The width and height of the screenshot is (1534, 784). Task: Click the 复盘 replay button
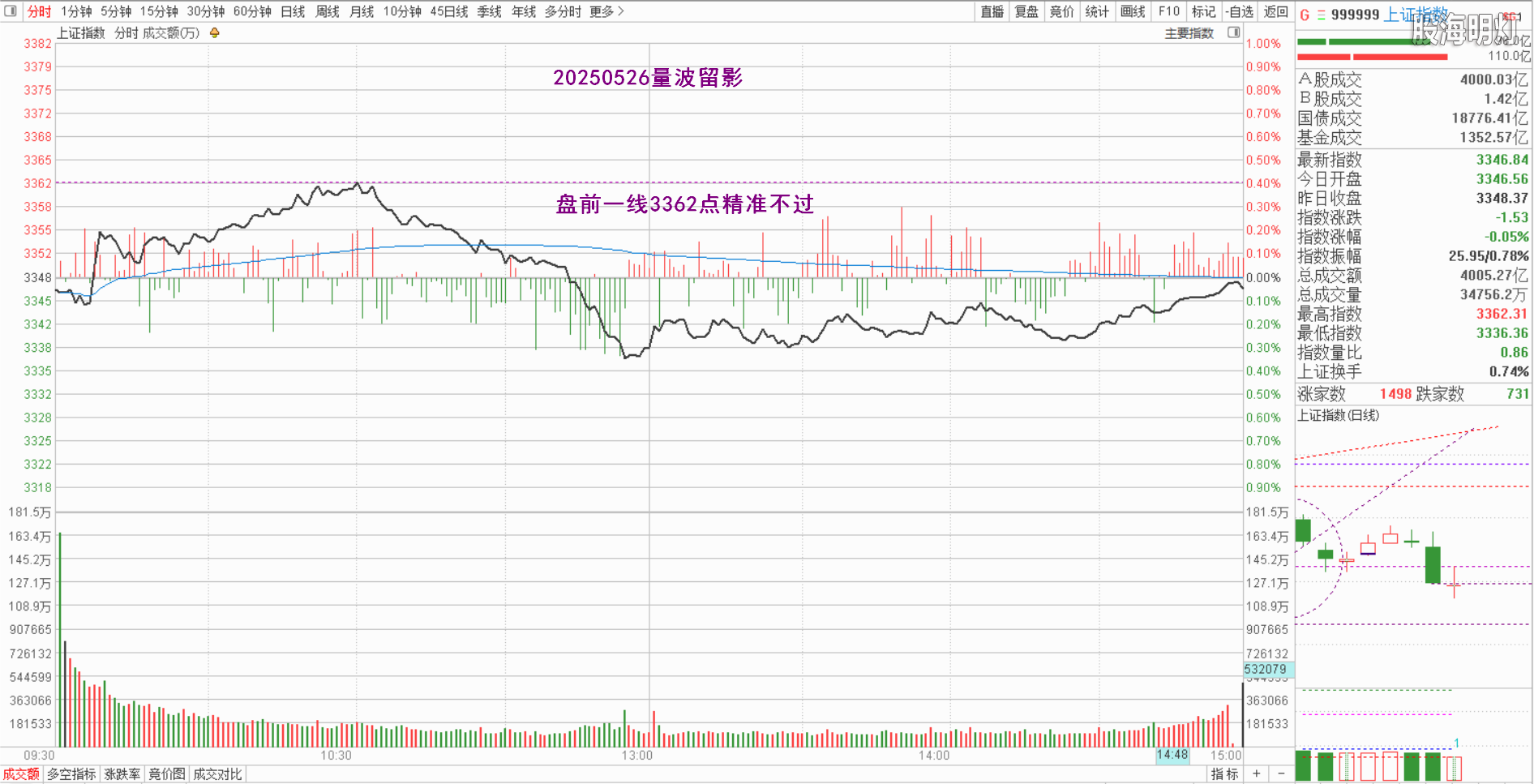coord(1026,11)
